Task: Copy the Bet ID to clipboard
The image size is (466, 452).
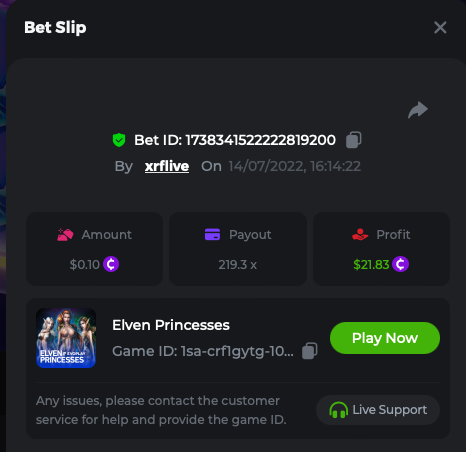Action: (x=354, y=140)
